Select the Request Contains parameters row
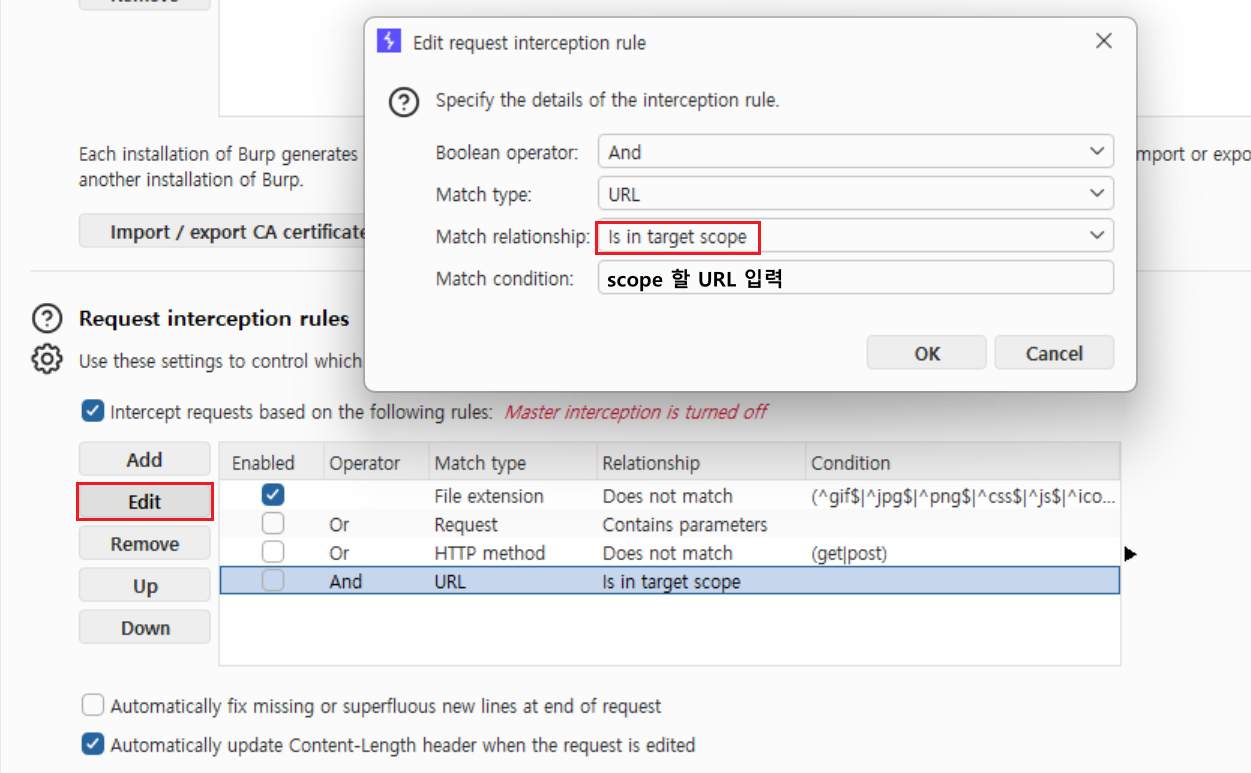Screen dimensions: 1251x773 tap(669, 524)
